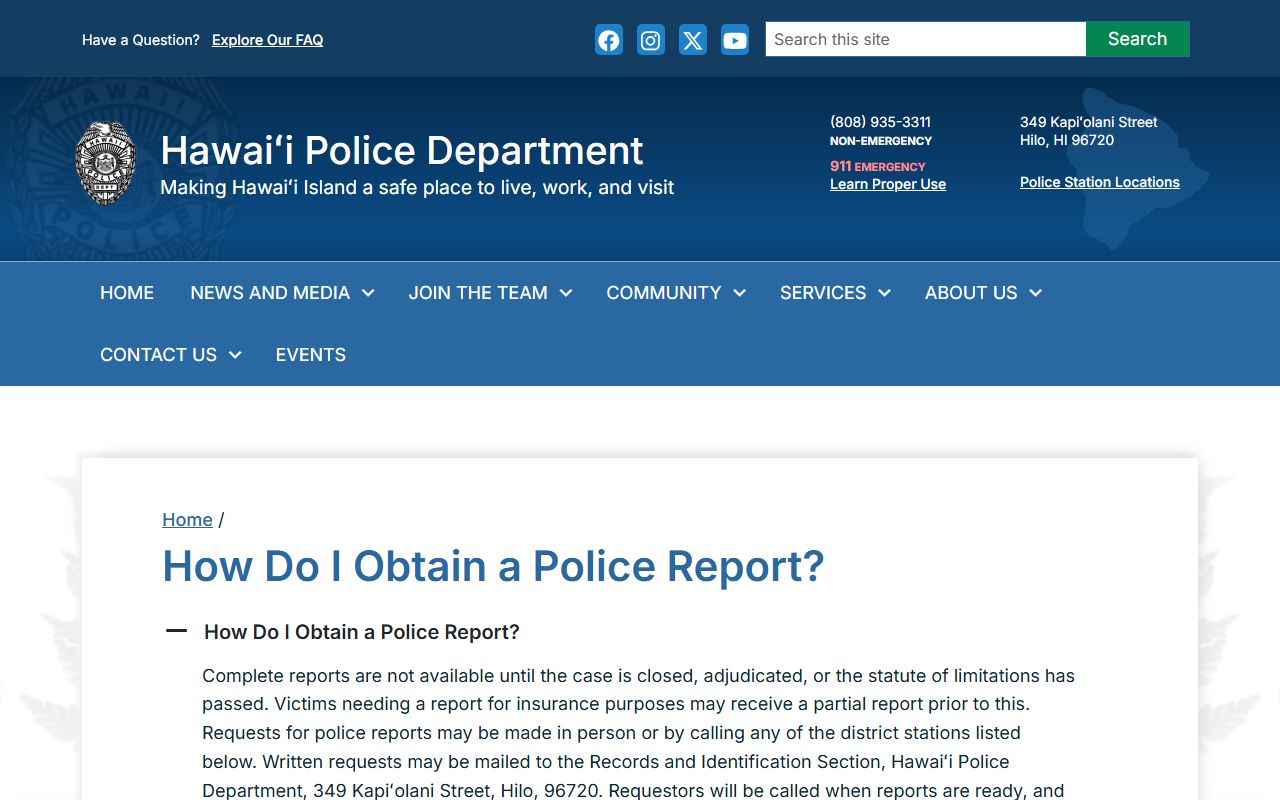Go to the HOME menu item
Screen dimensions: 1280x800
click(x=127, y=293)
